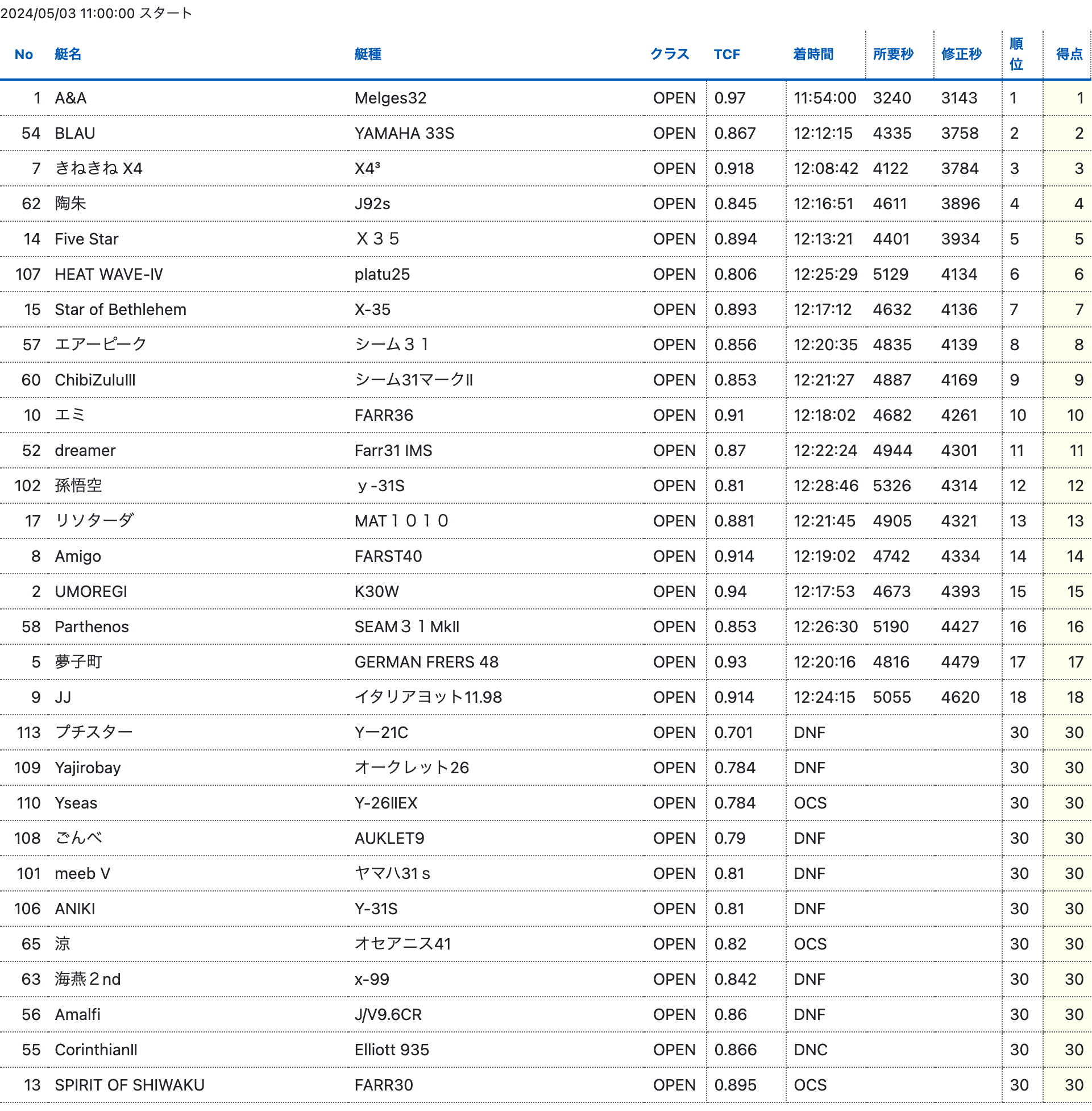Click the 得点 column header
This screenshot has height=1111, width=1092.
tap(1069, 55)
